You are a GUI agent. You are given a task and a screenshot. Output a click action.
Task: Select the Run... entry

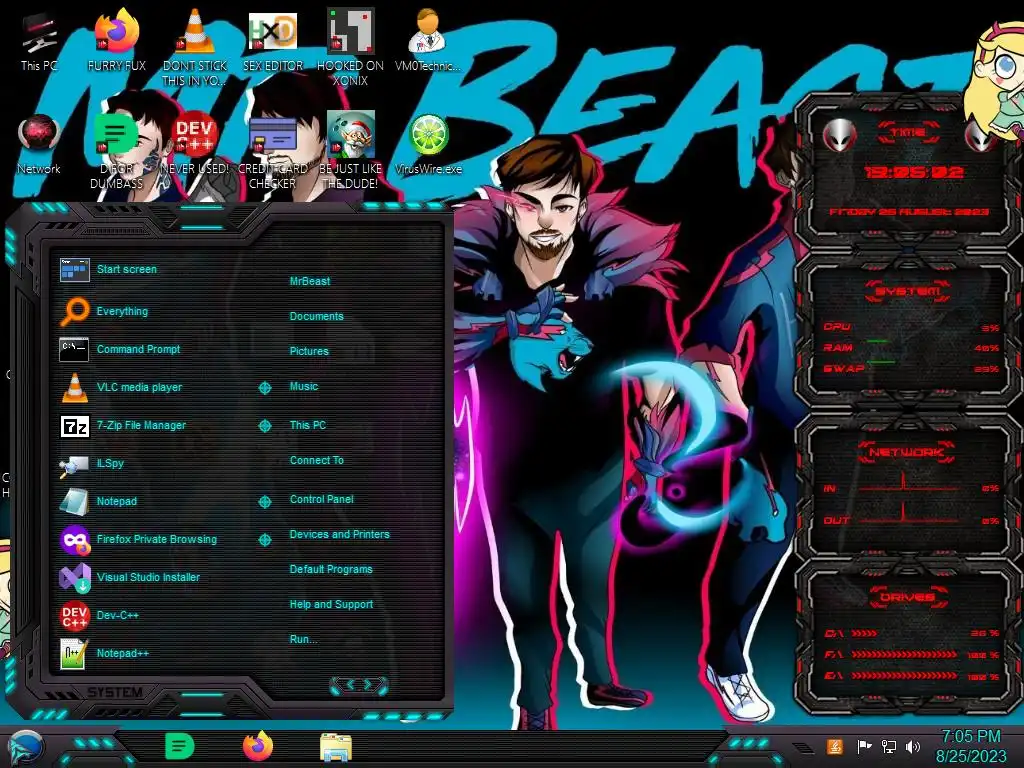304,639
